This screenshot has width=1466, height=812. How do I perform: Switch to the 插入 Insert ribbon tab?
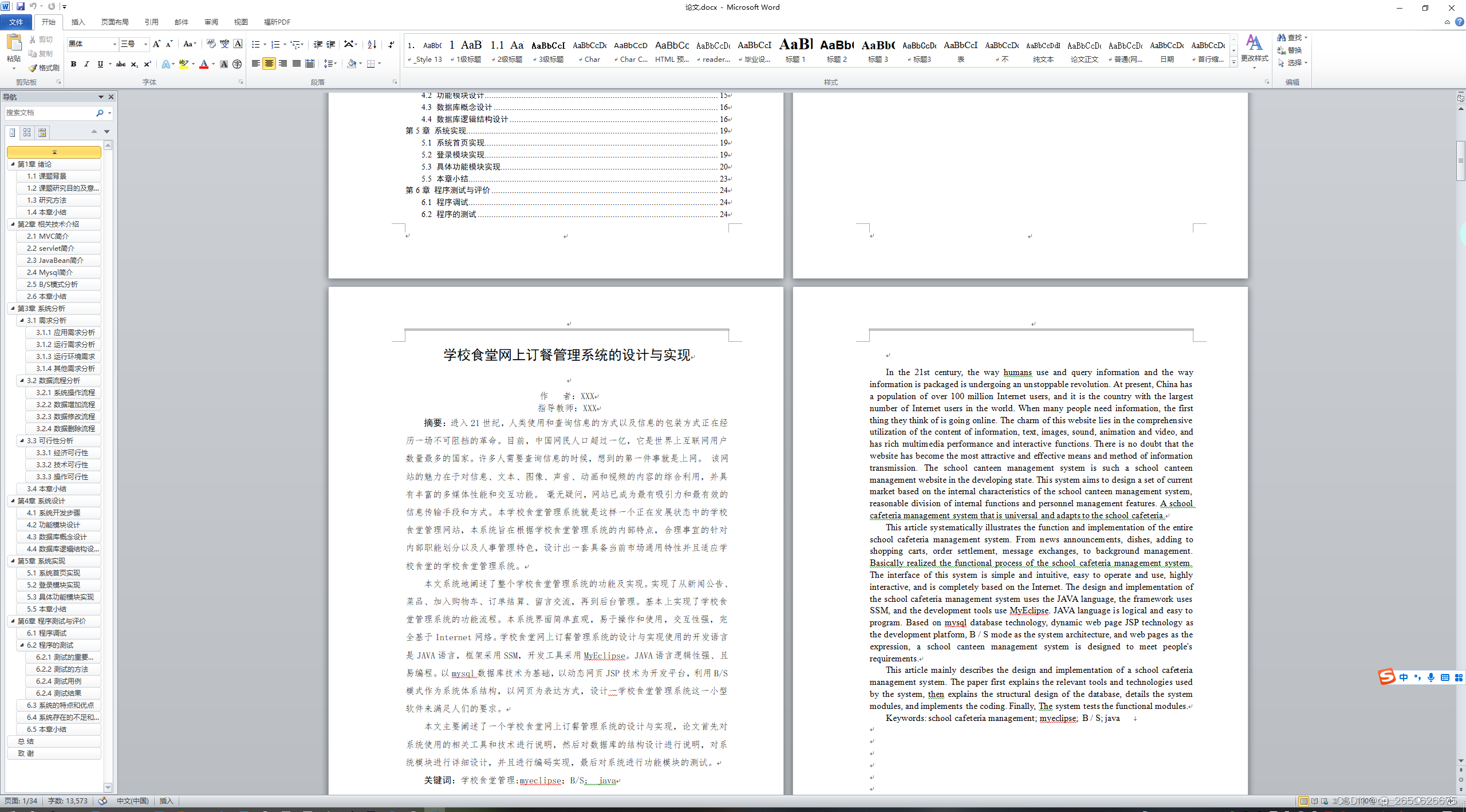click(x=78, y=22)
